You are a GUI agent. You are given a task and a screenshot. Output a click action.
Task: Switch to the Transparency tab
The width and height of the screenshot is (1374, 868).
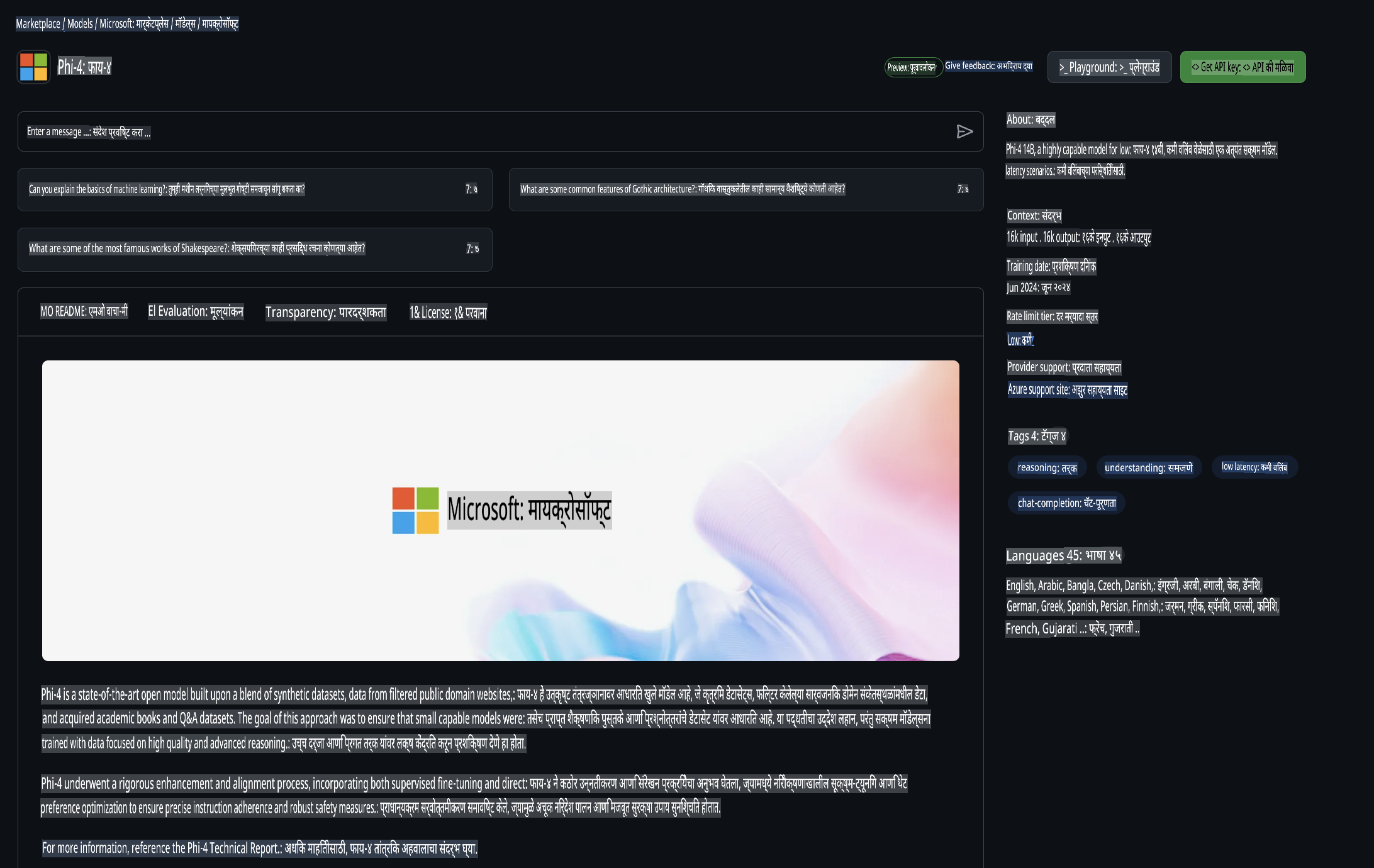click(x=326, y=313)
